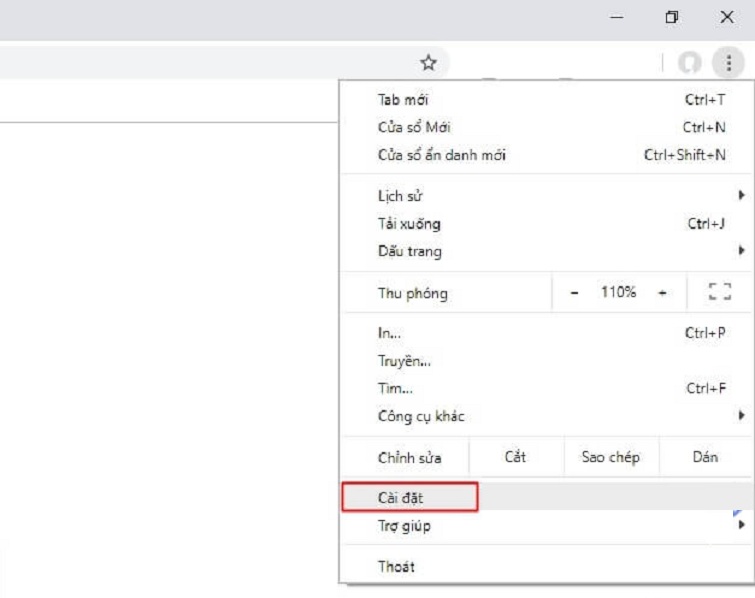
Task: Expand the Lịch sử submenu
Action: coord(741,196)
